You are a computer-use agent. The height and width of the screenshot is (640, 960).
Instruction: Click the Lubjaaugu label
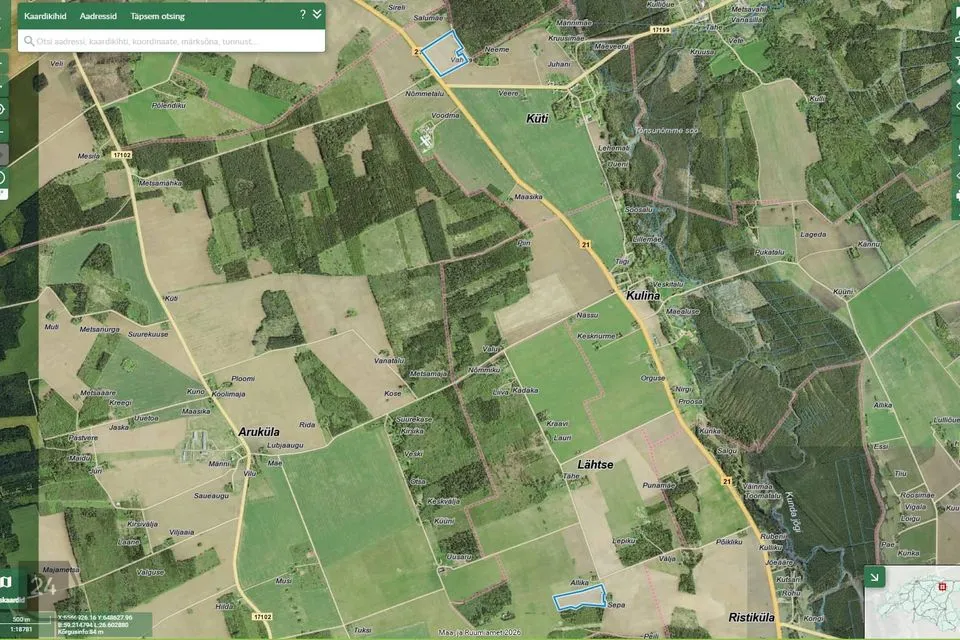click(285, 445)
